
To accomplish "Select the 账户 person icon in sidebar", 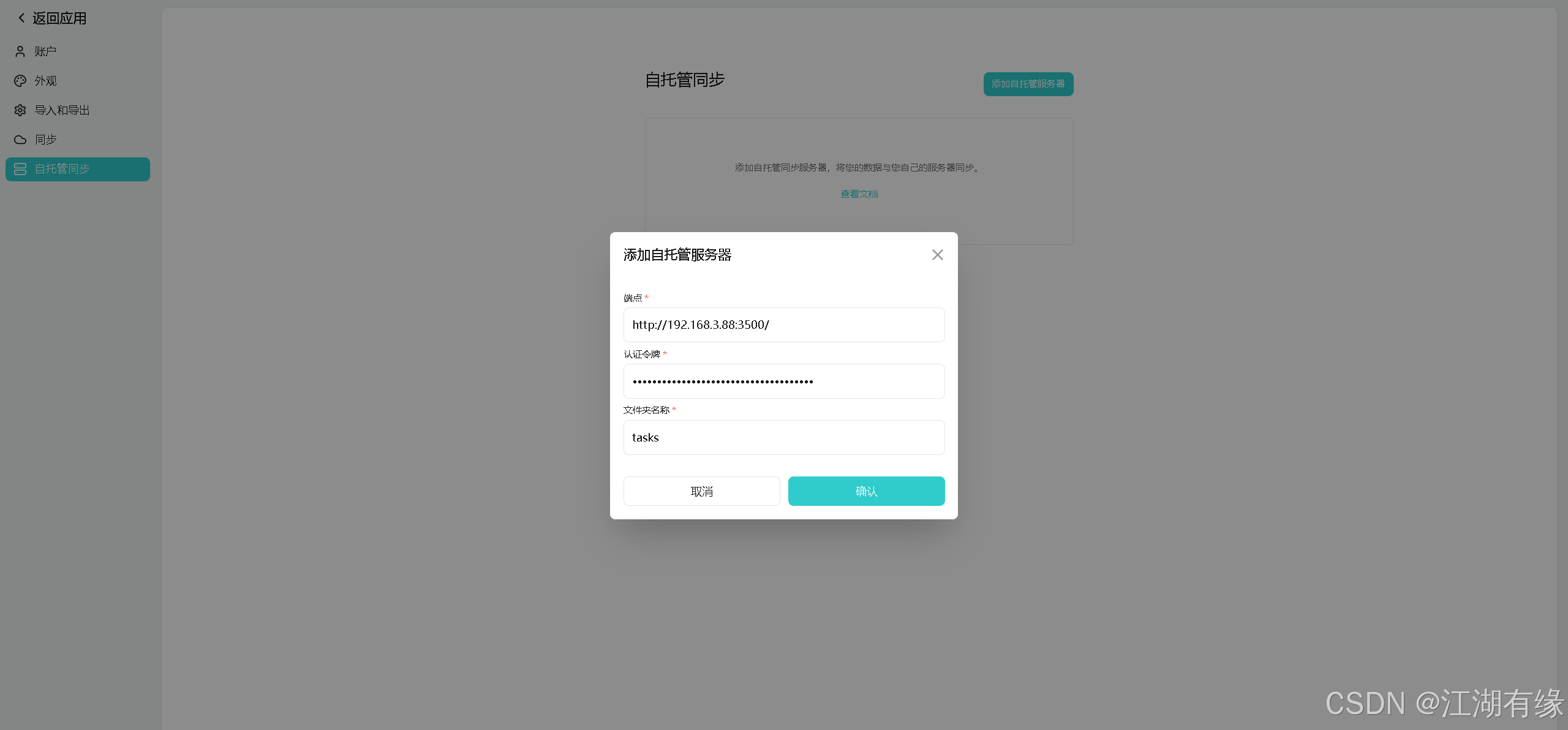I will (x=19, y=51).
